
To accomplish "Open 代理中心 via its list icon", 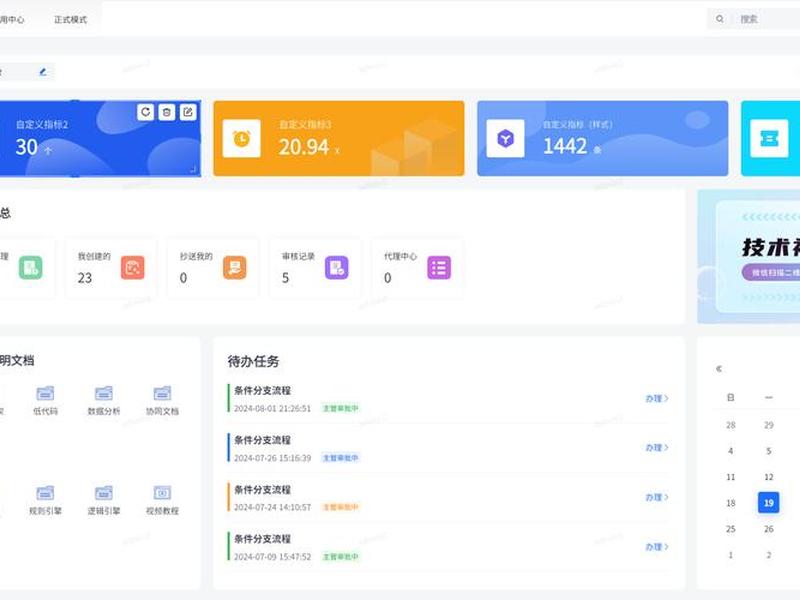I will click(439, 267).
